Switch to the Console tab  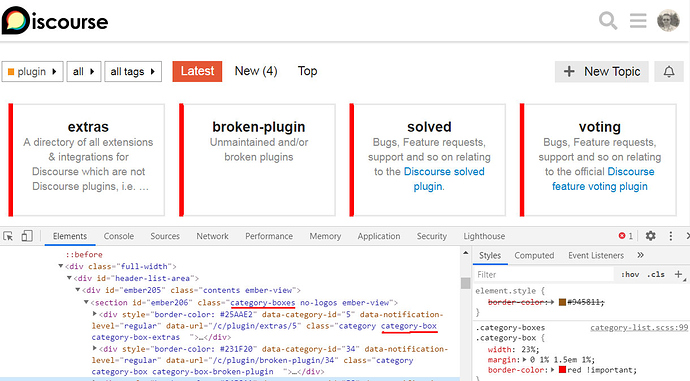(119, 236)
